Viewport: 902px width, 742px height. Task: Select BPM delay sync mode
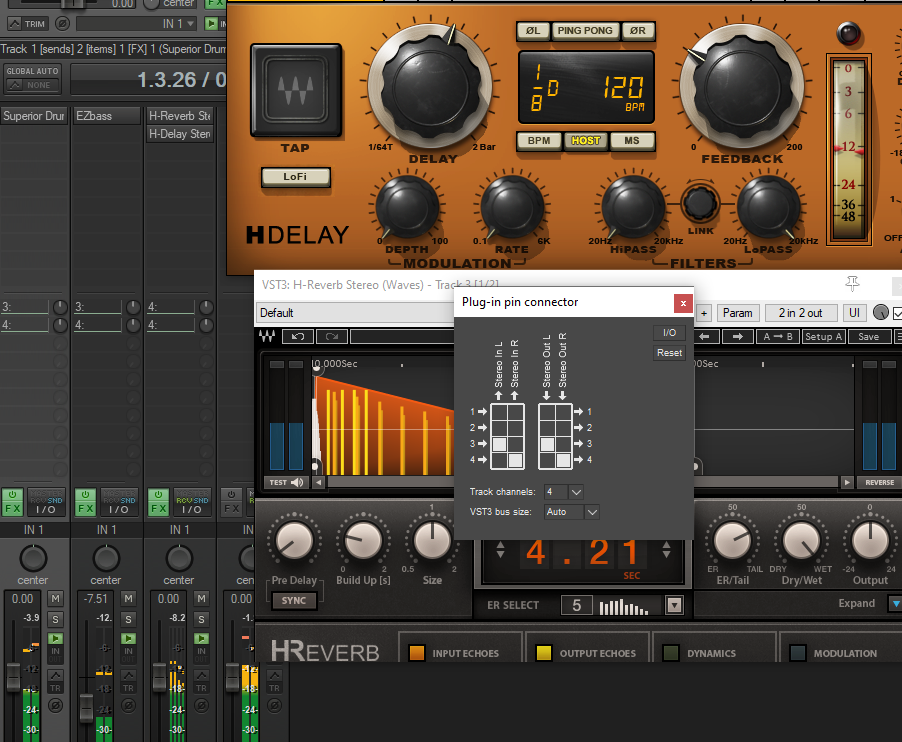(539, 140)
